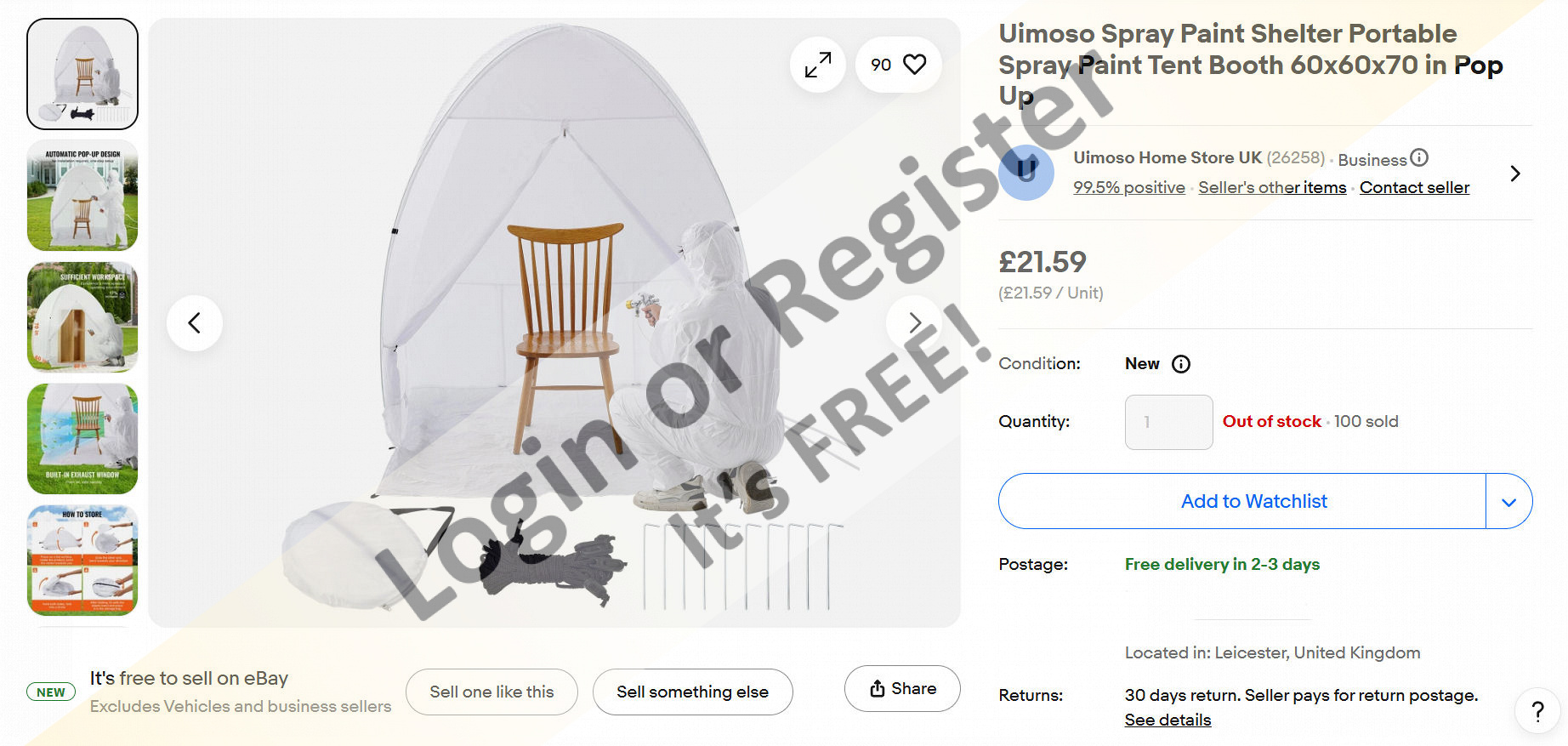The height and width of the screenshot is (746, 1568).
Task: Expand the product image to fullscreen
Action: [817, 65]
